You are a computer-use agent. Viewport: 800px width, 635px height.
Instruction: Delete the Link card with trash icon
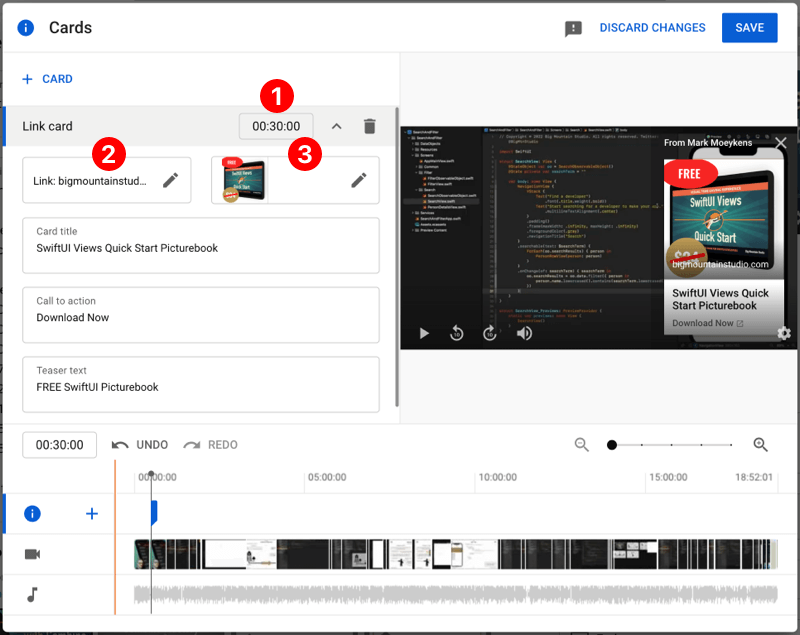tap(370, 126)
